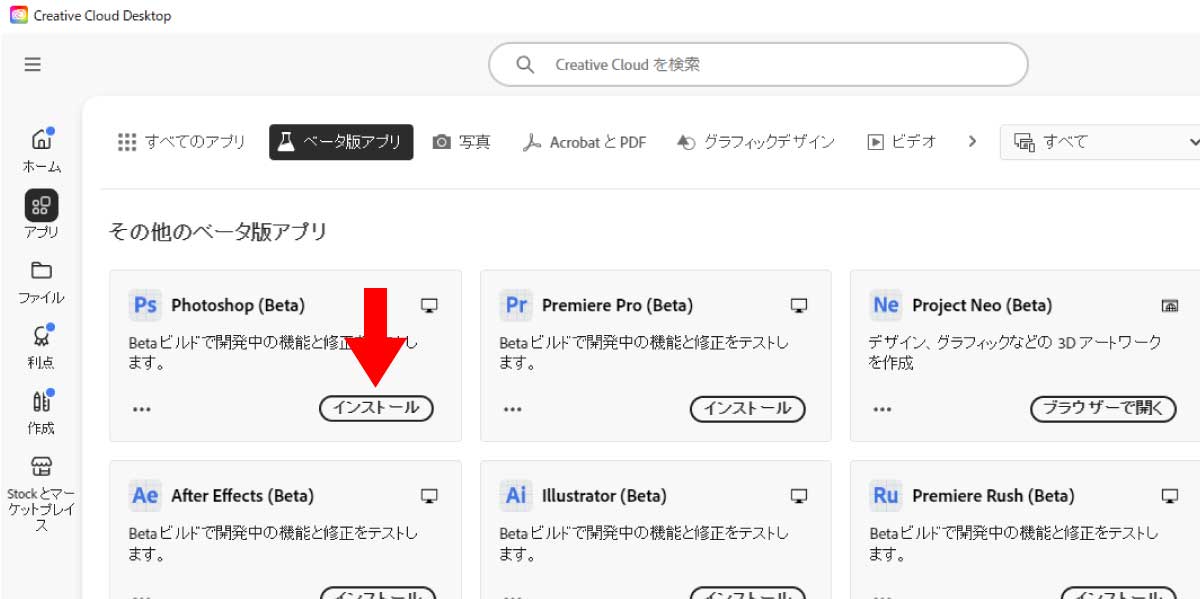
Task: Open 作成 section in sidebar
Action: pos(41,413)
